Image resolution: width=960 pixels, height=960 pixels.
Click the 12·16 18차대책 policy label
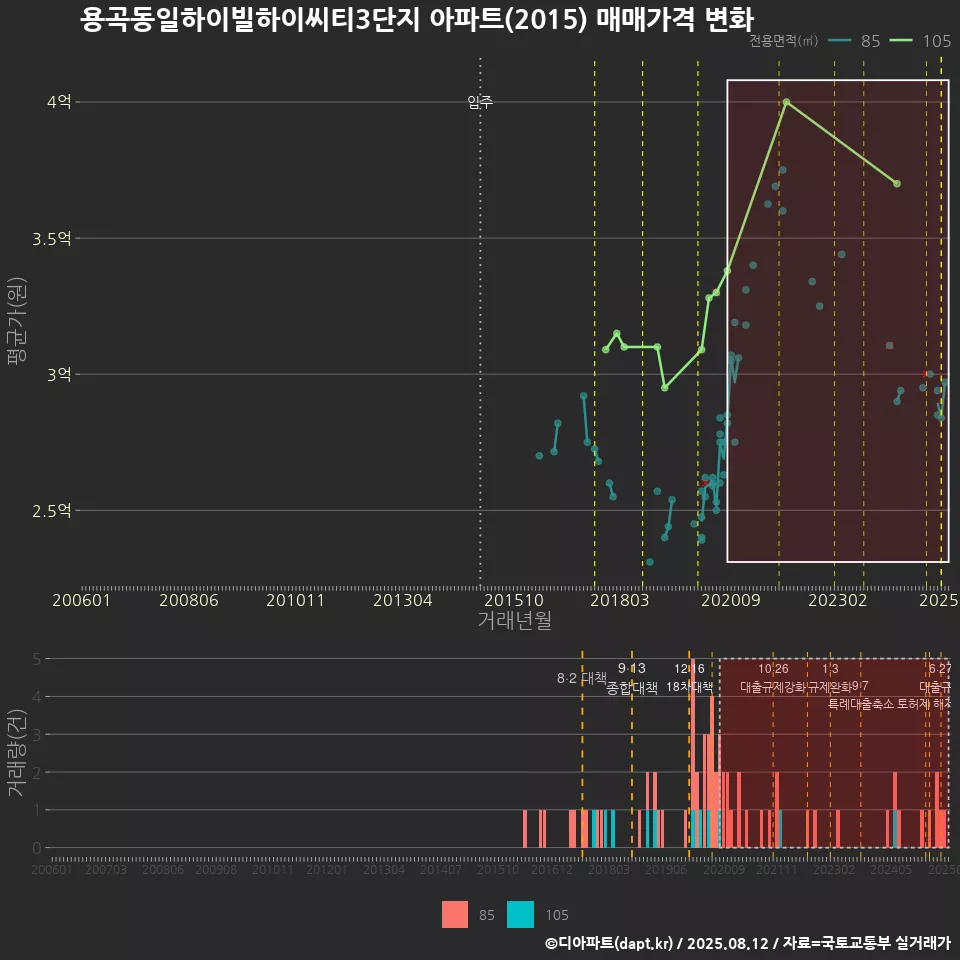coord(689,678)
